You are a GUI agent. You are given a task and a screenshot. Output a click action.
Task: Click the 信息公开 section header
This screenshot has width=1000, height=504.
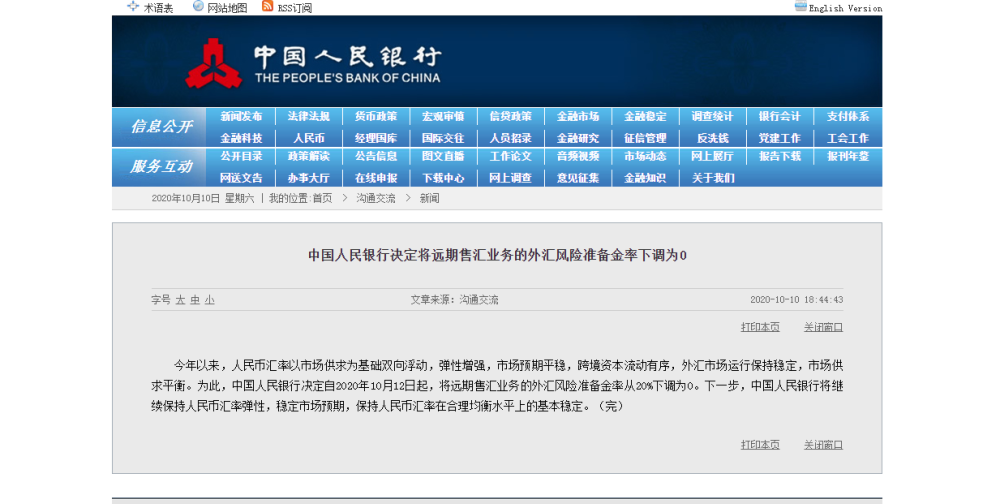[160, 127]
